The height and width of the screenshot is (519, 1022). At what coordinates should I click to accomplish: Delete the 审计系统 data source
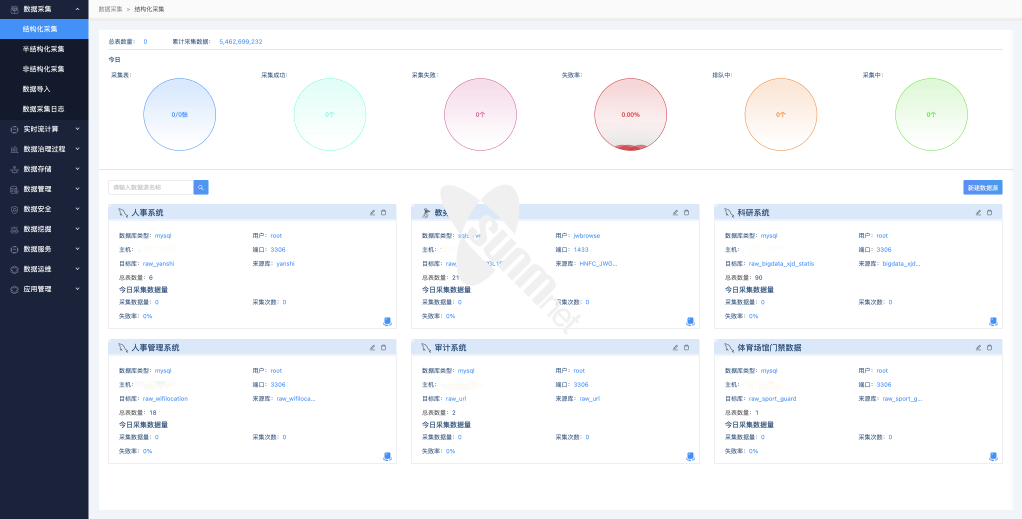(686, 347)
